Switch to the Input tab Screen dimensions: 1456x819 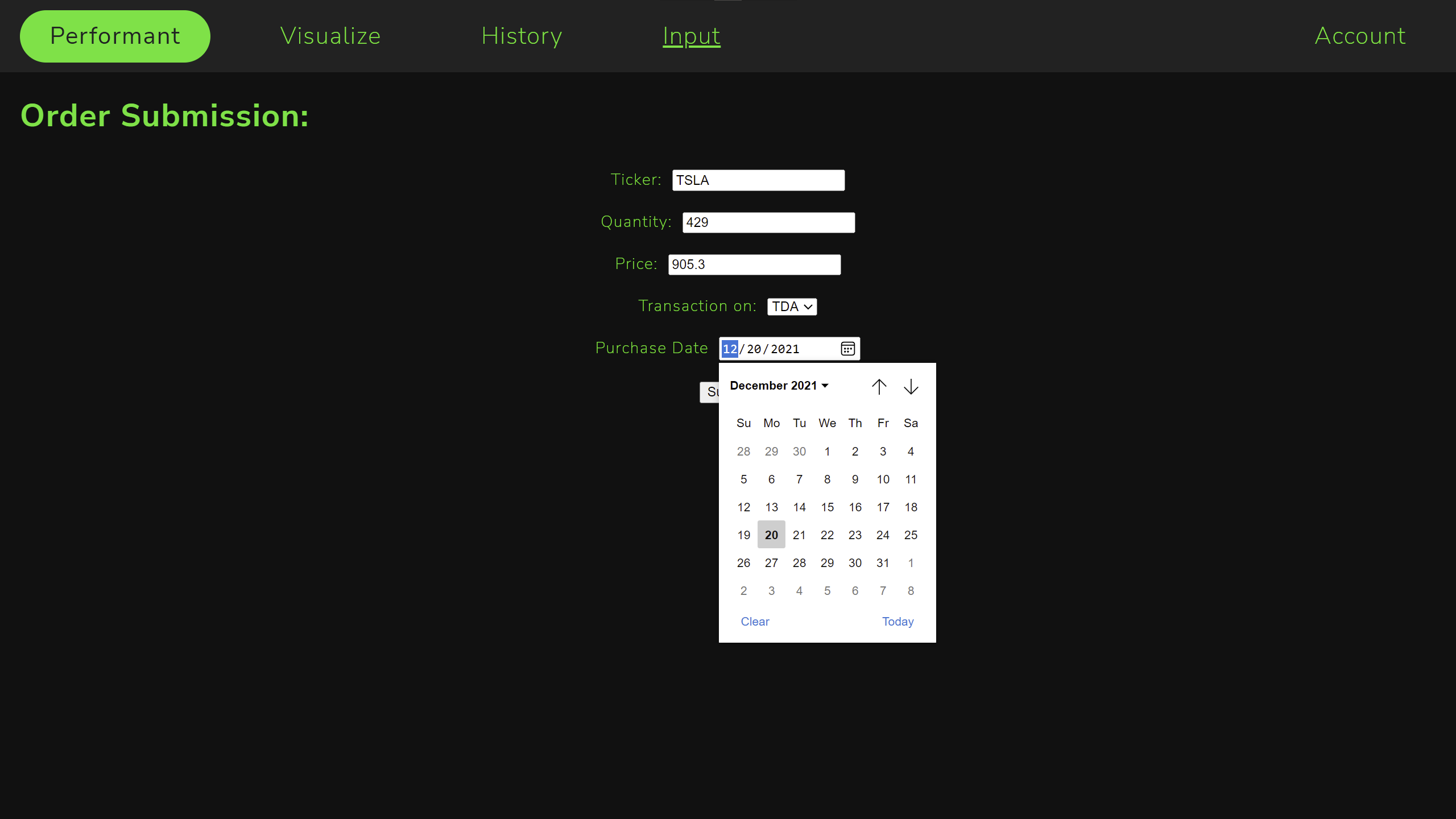pos(691,36)
